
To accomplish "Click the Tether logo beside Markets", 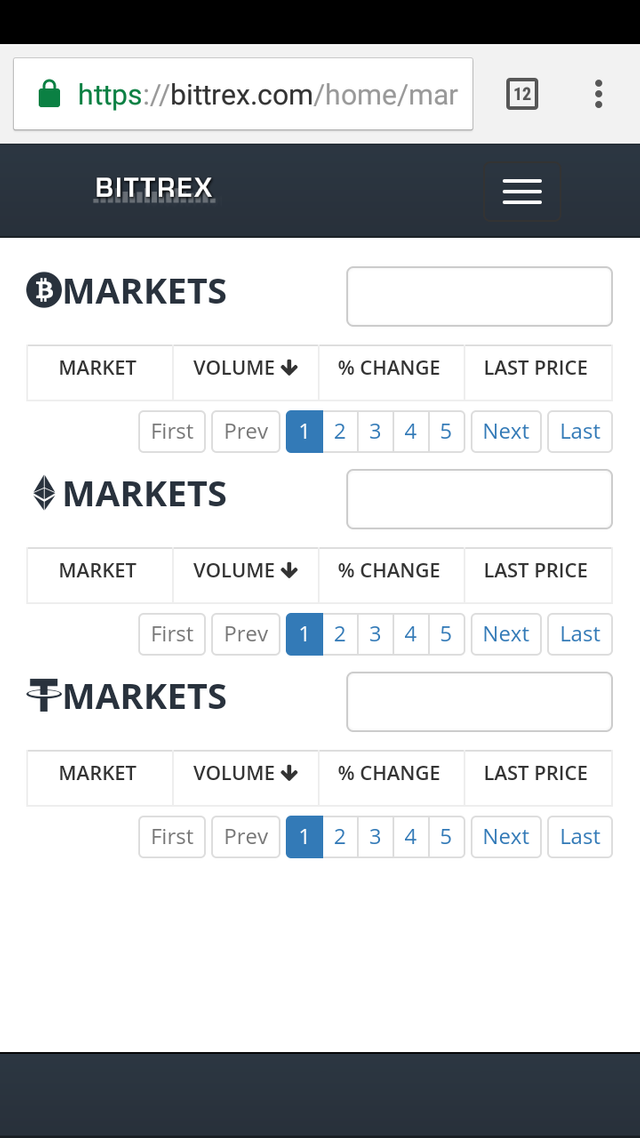I will (44, 695).
